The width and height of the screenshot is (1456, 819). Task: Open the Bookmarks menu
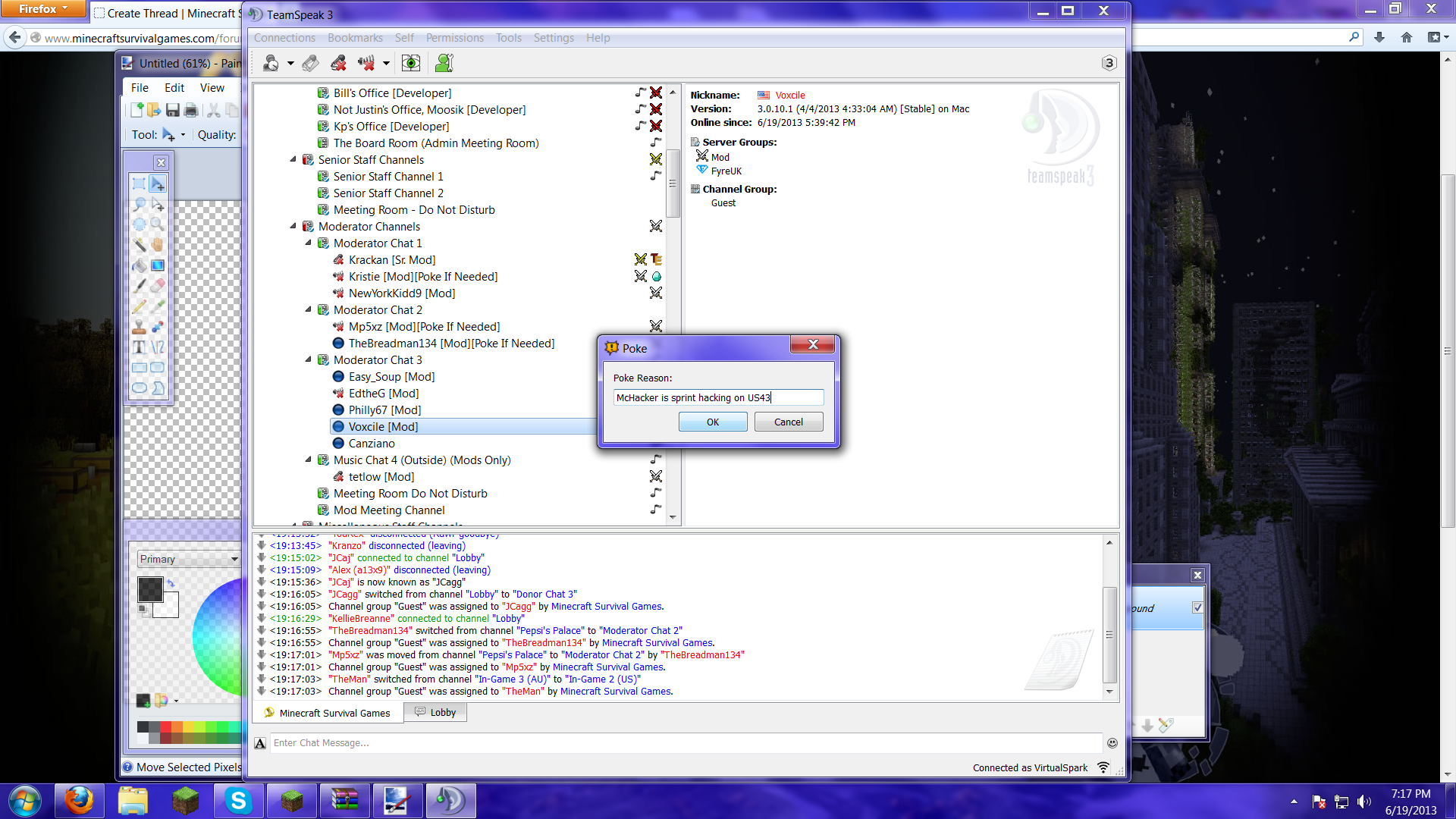(x=355, y=38)
